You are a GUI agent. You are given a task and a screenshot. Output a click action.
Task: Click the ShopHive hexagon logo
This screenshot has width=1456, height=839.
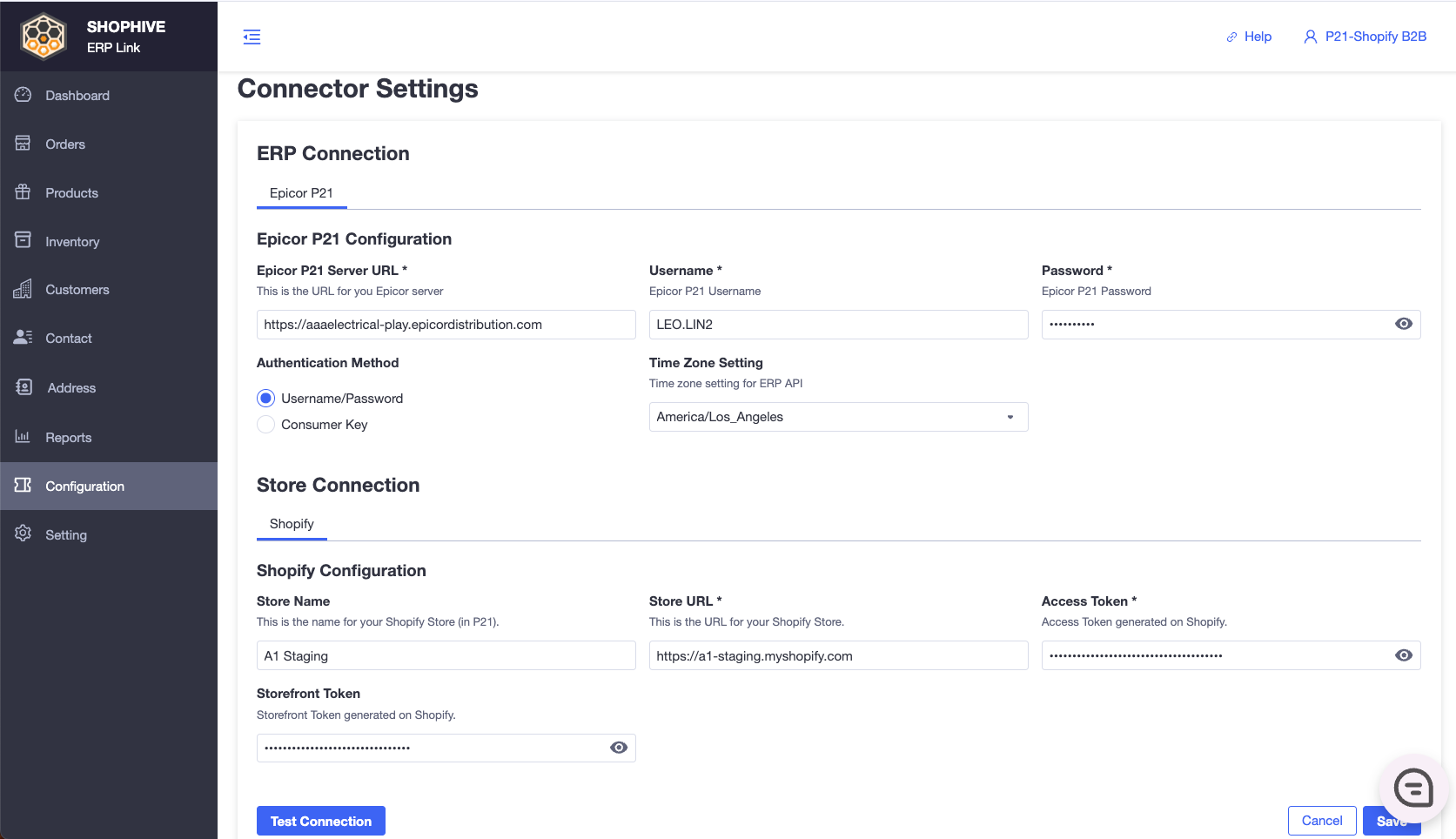pyautogui.click(x=44, y=37)
